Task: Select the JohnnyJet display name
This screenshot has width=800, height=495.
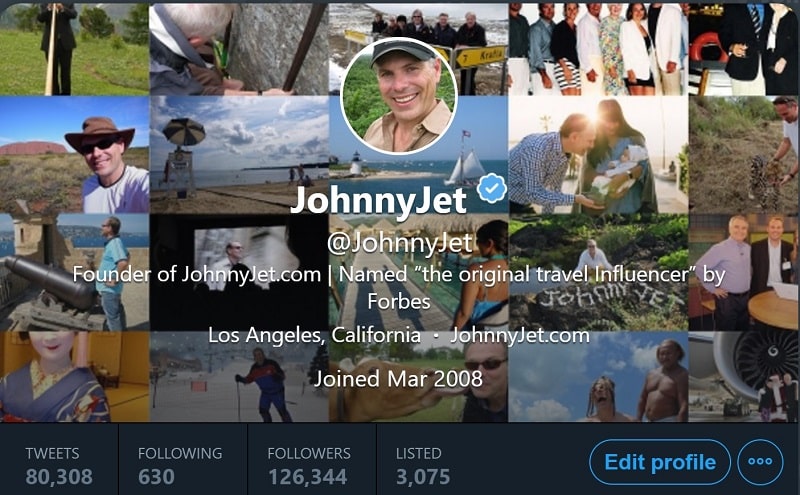Action: coord(378,200)
